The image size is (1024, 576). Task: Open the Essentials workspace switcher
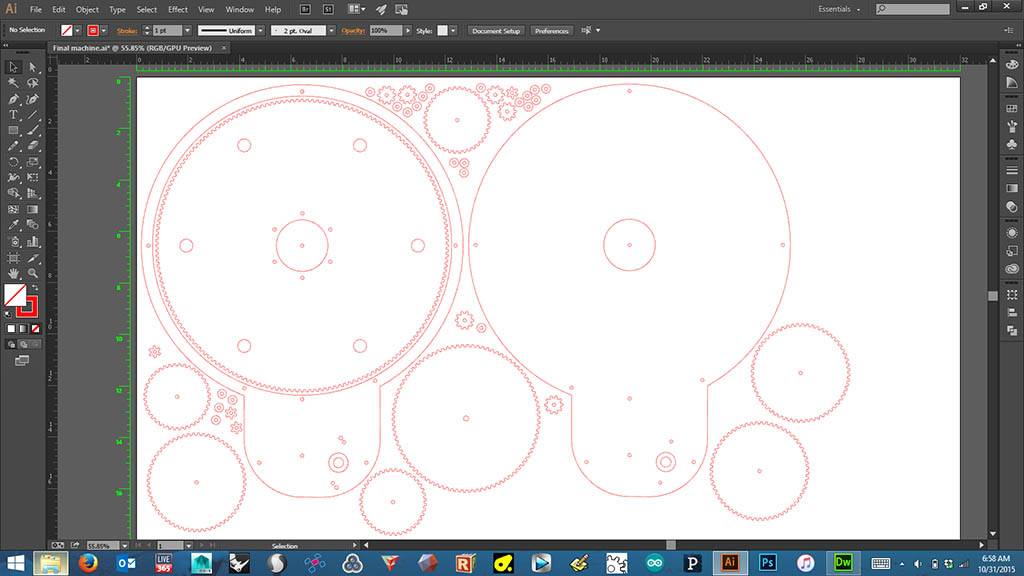838,9
